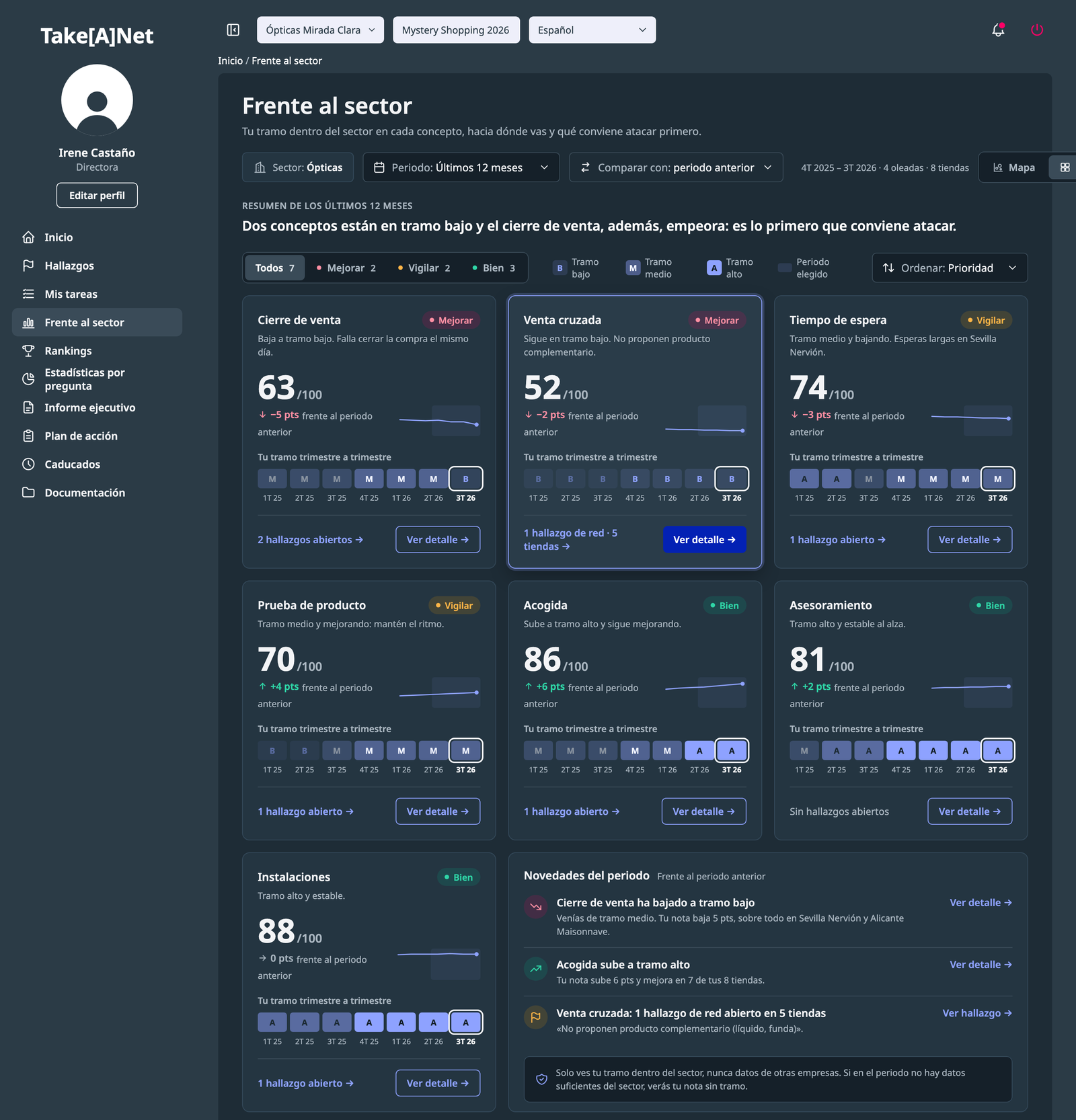Click the Inicio home icon in sidebar
The image size is (1076, 1120).
(28, 237)
